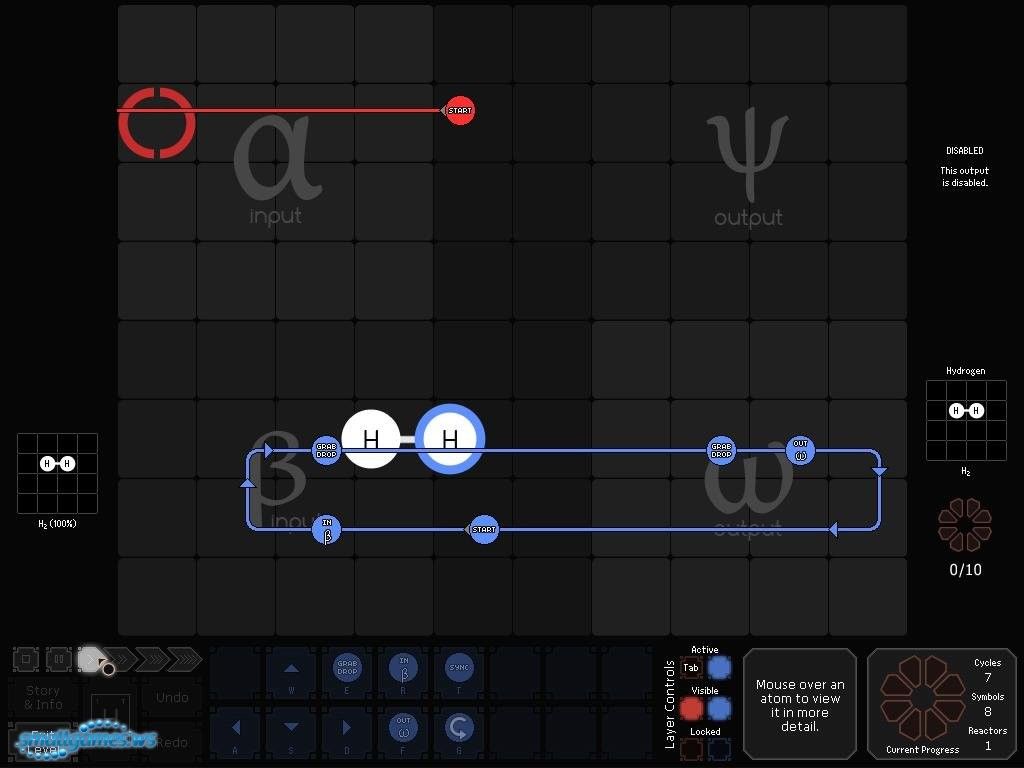The image size is (1024, 768).
Task: Click the blue START node on the path
Action: pos(484,530)
